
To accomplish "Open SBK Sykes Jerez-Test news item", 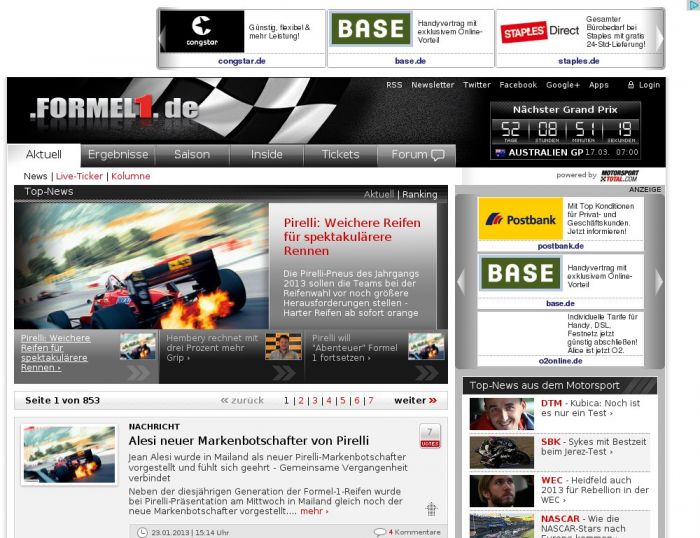I will pos(593,446).
